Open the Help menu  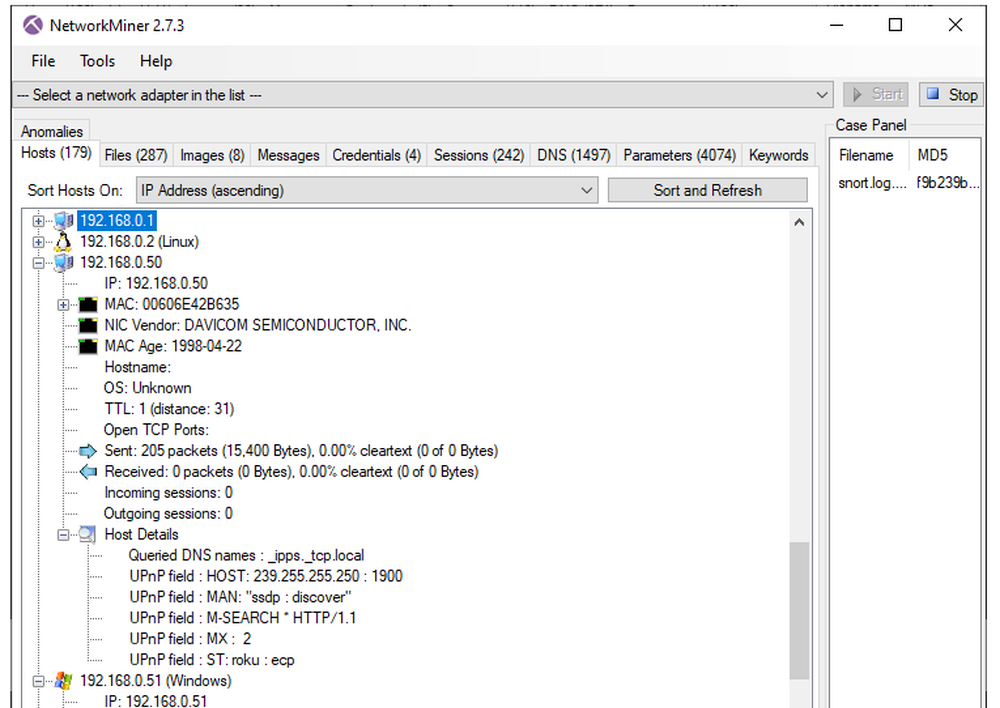(156, 61)
